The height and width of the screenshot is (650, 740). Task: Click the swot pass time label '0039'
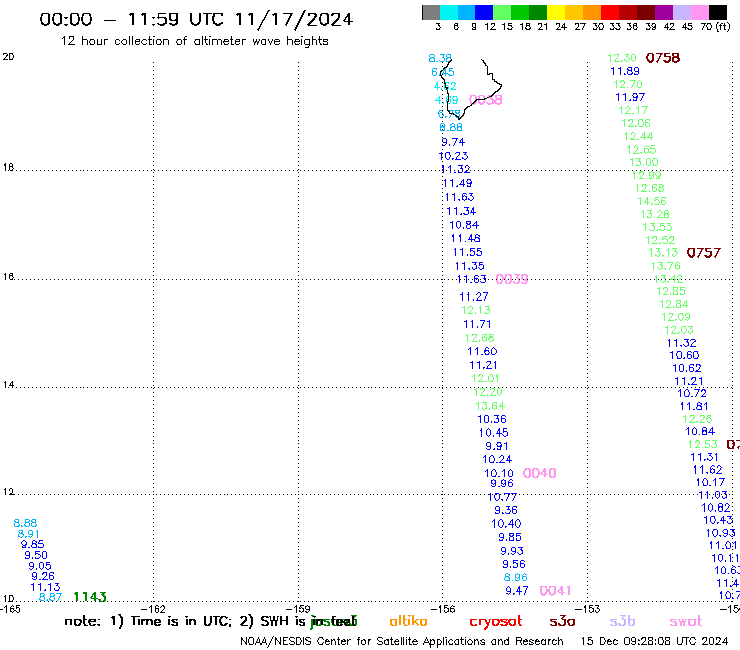[x=512, y=279]
